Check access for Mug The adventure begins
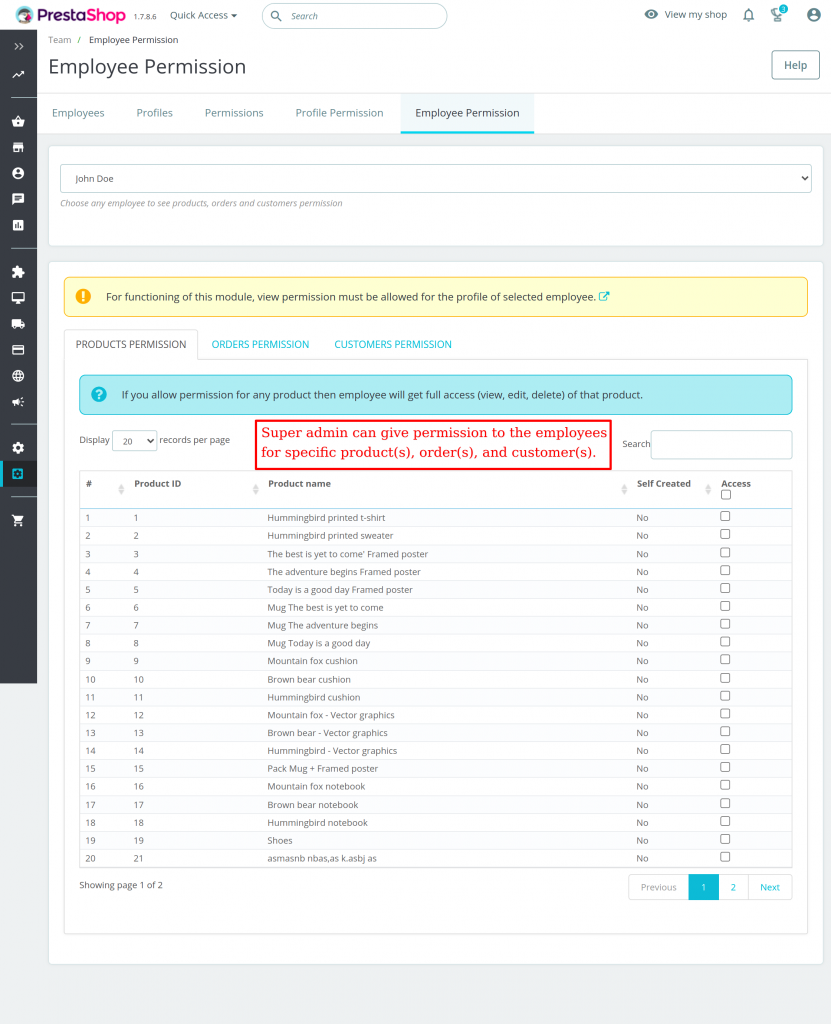Viewport: 831px width, 1024px height. point(725,624)
